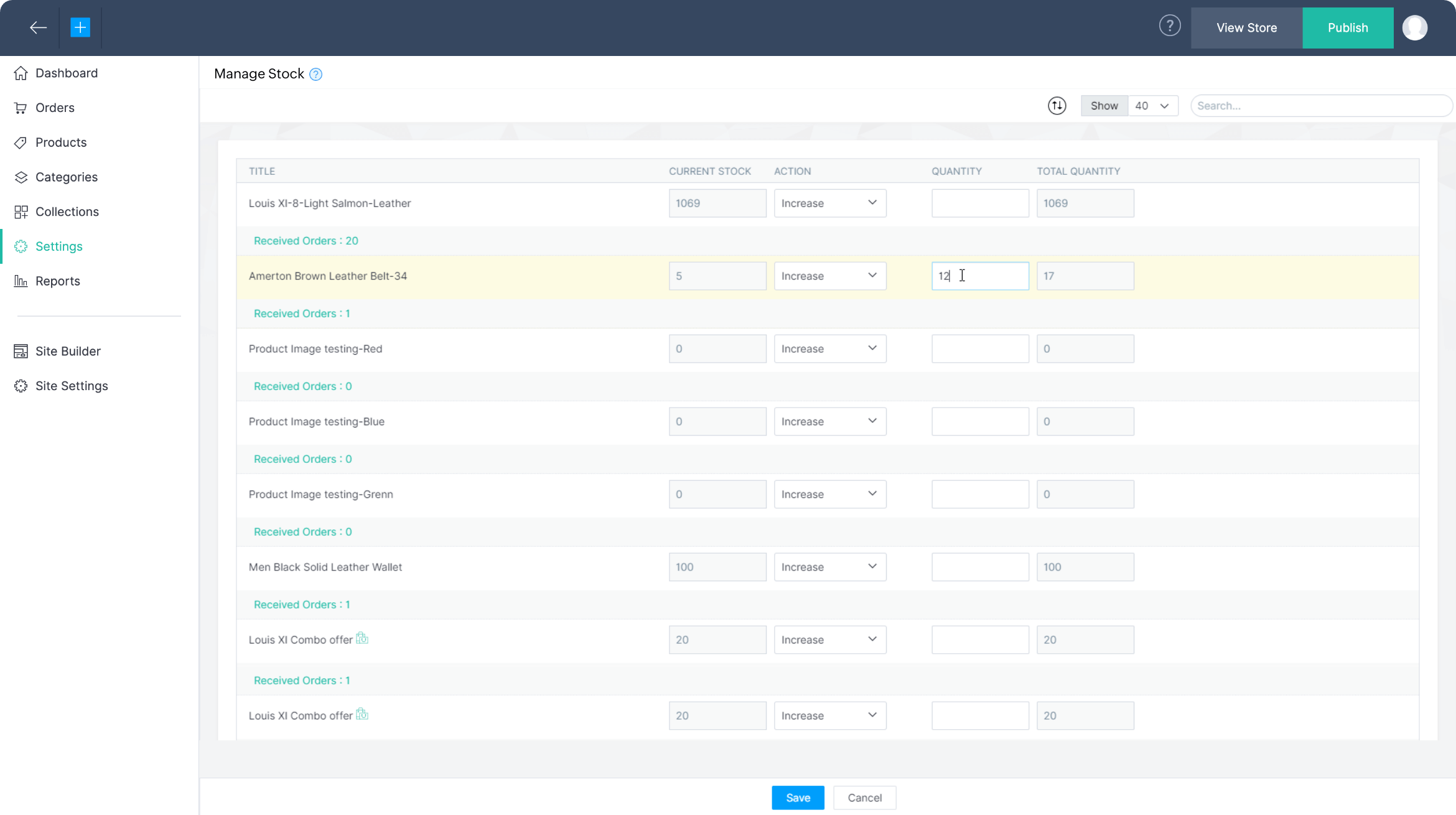This screenshot has height=815, width=1456.
Task: Go to Orders in the sidebar
Action: [55, 108]
